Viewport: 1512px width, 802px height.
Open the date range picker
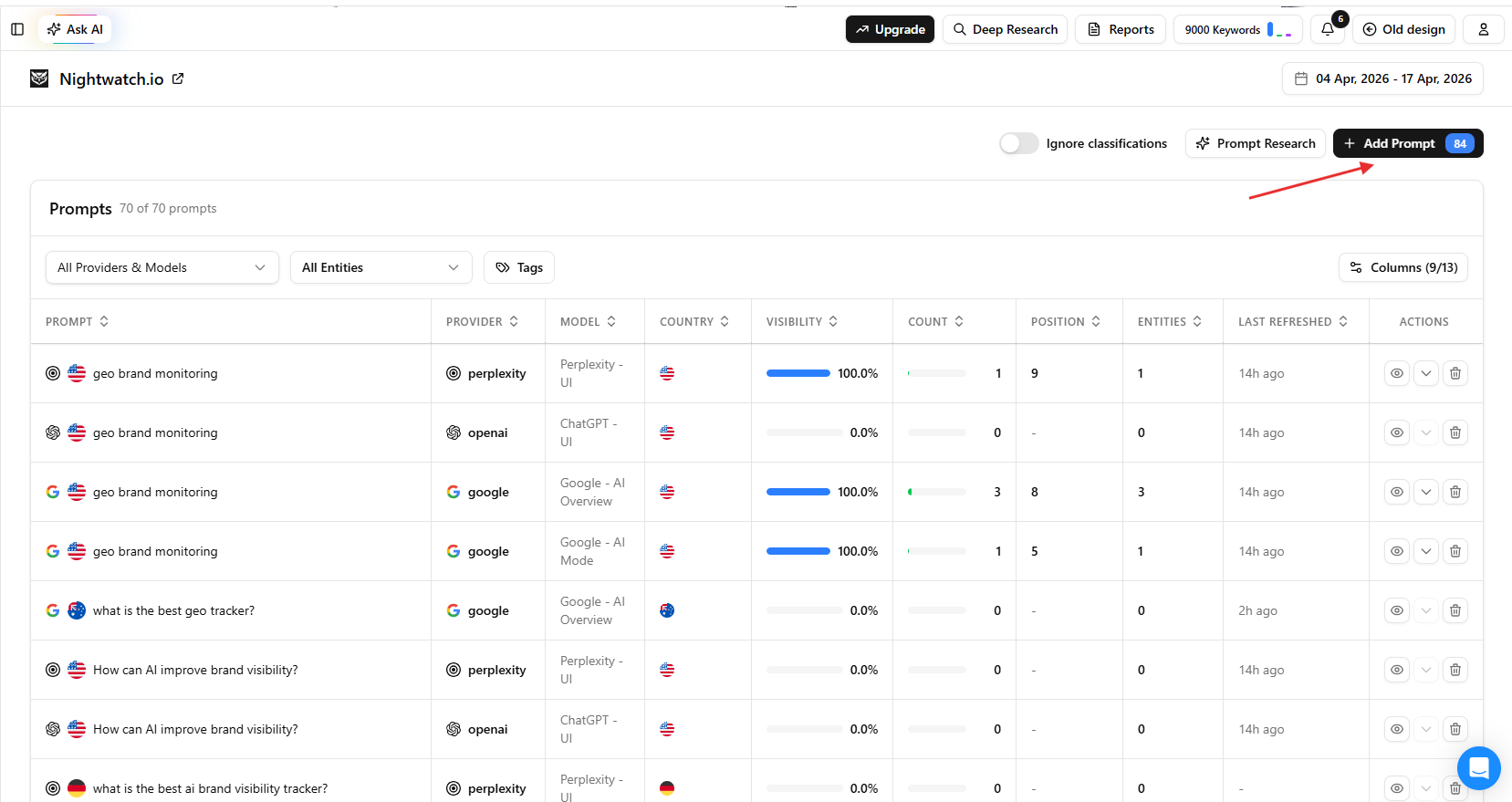coord(1382,78)
